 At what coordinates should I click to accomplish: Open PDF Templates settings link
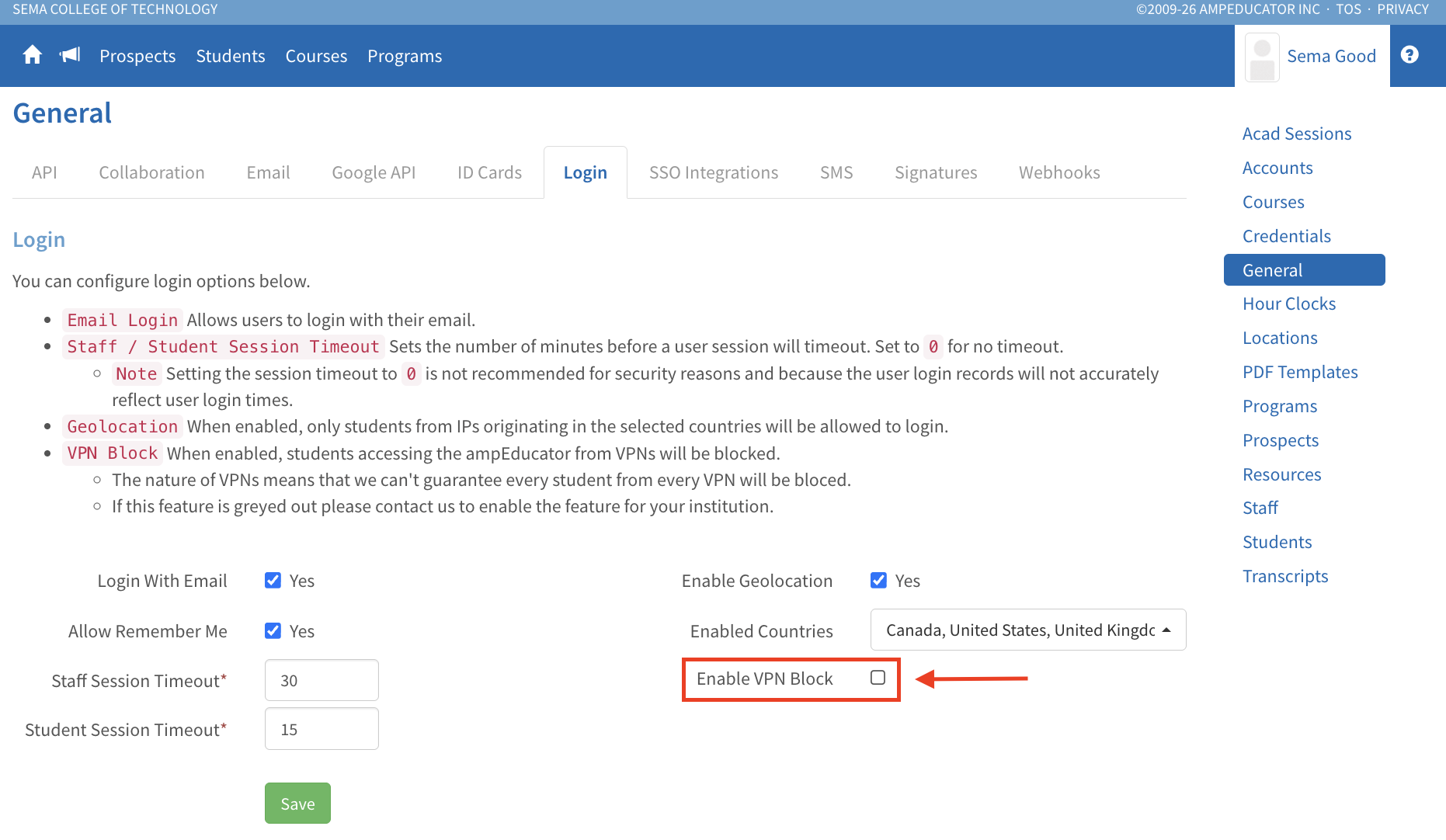(1300, 372)
